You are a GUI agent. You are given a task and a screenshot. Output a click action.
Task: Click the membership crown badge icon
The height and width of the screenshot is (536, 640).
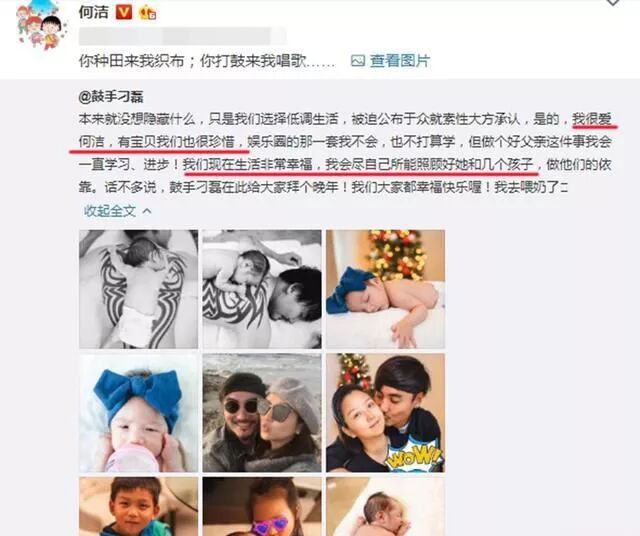pyautogui.click(x=147, y=13)
